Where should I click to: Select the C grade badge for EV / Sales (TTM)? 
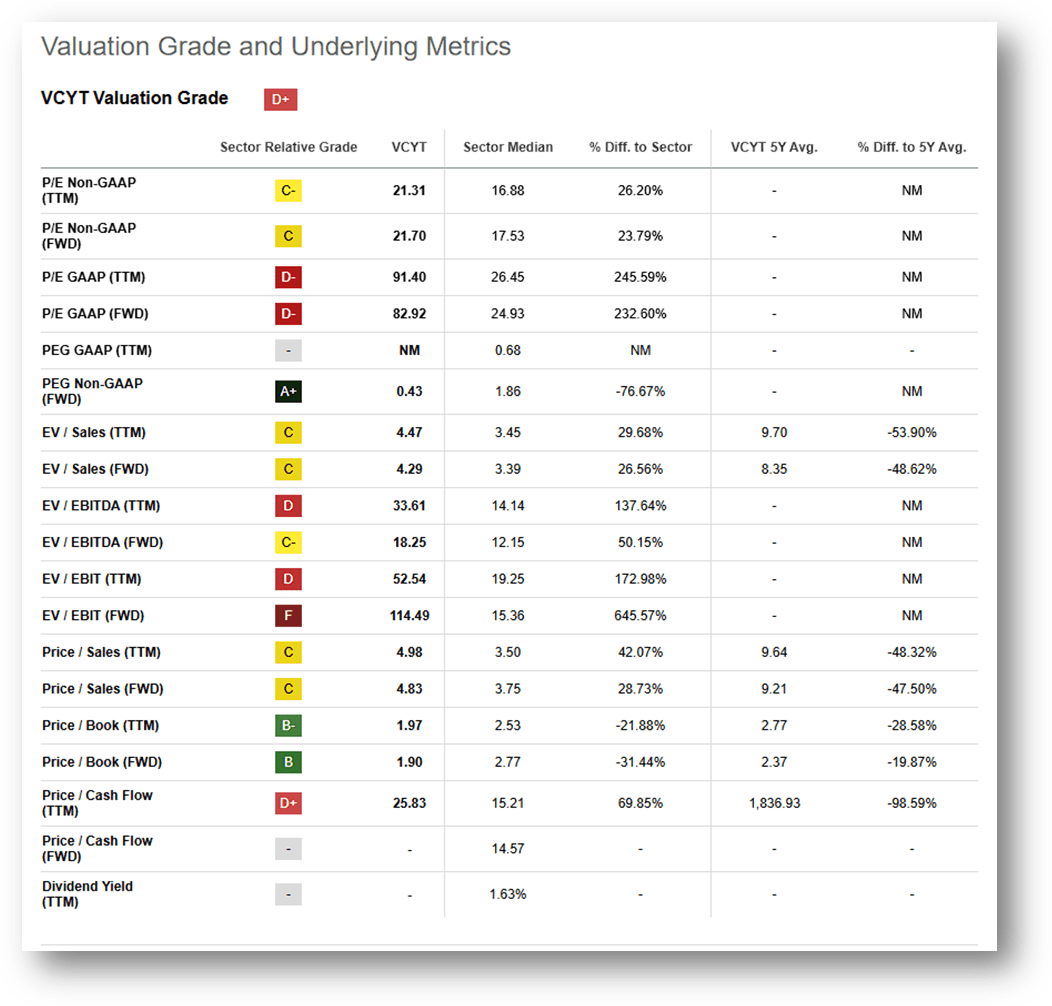(x=288, y=432)
